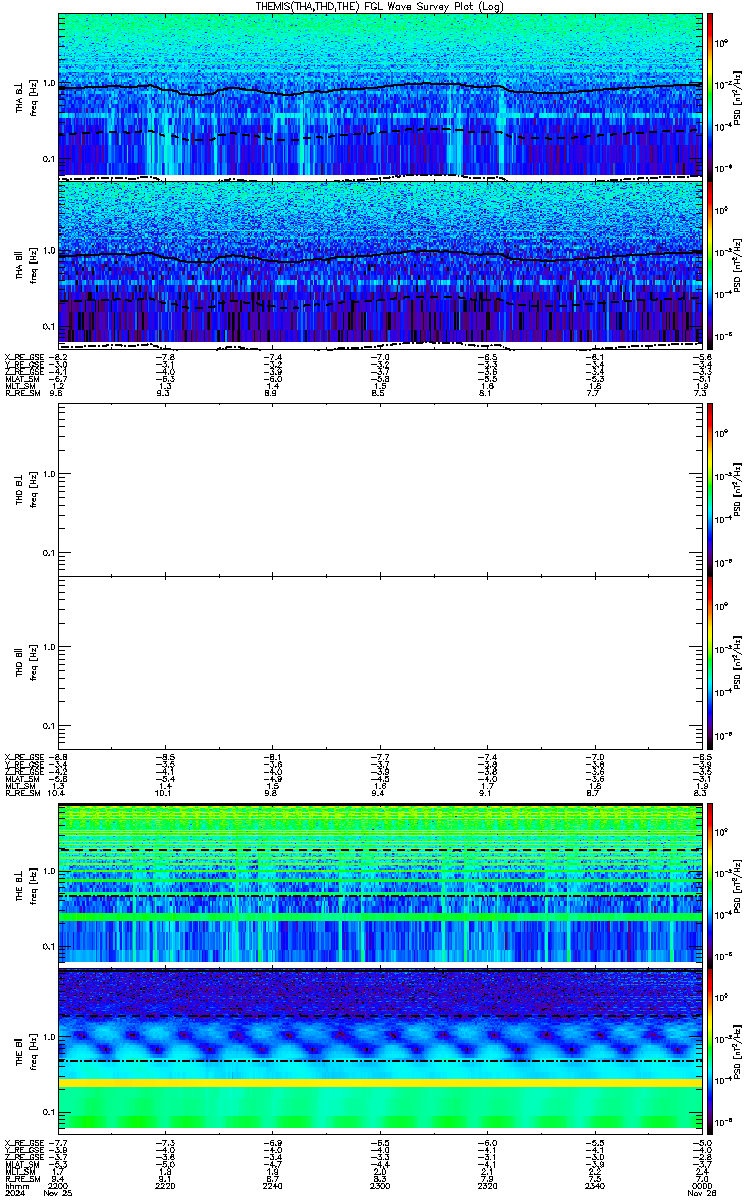Click the Nov 25 date label
The image size is (750, 1200).
pyautogui.click(x=60, y=1194)
